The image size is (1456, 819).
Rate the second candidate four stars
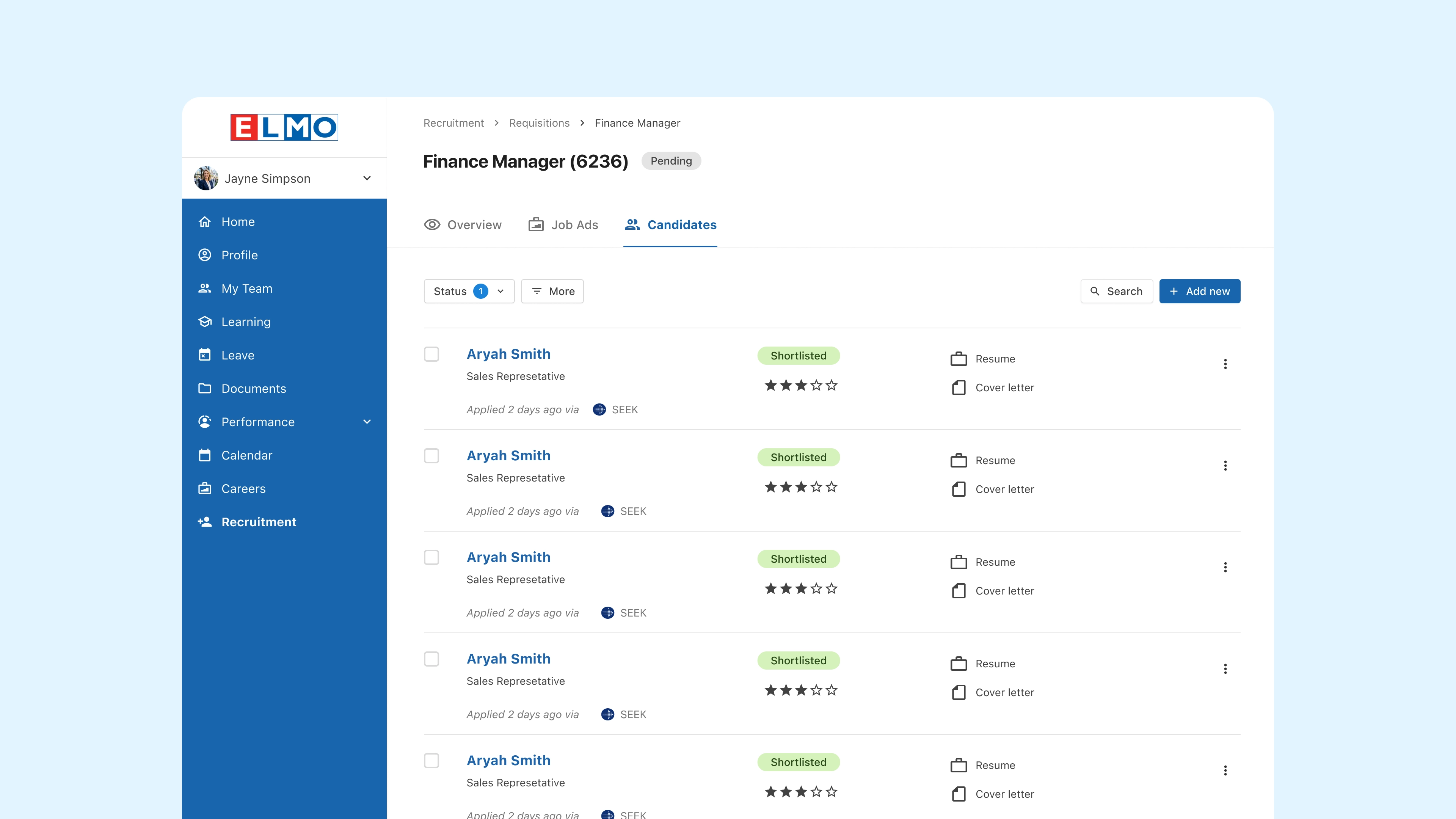pyautogui.click(x=816, y=487)
